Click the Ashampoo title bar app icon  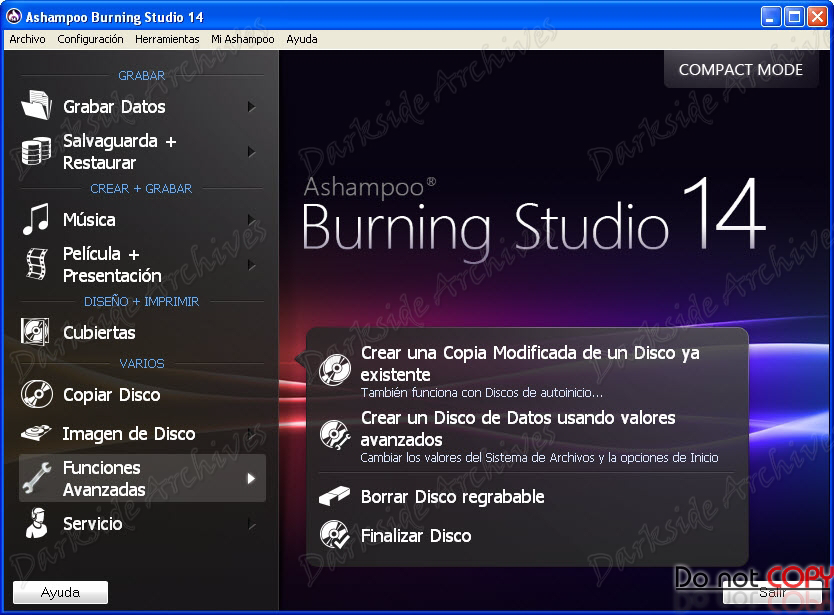(13, 16)
